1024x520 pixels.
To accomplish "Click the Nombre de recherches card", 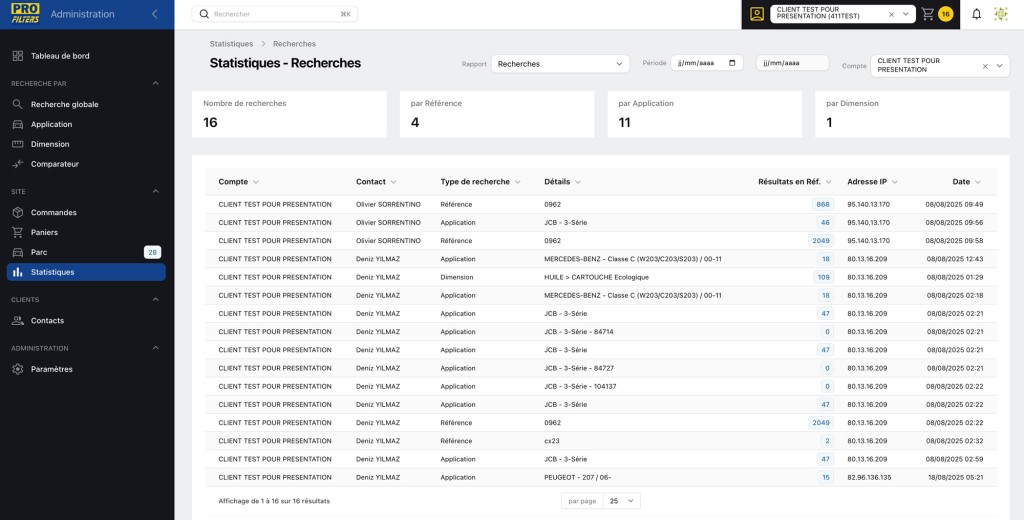I will click(289, 114).
